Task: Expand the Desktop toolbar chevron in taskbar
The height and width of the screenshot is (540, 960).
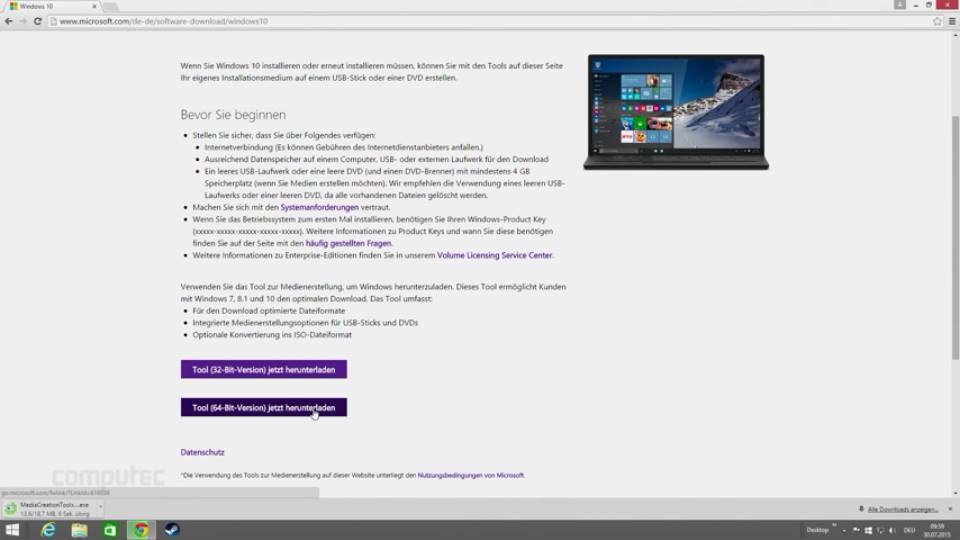Action: [834, 525]
